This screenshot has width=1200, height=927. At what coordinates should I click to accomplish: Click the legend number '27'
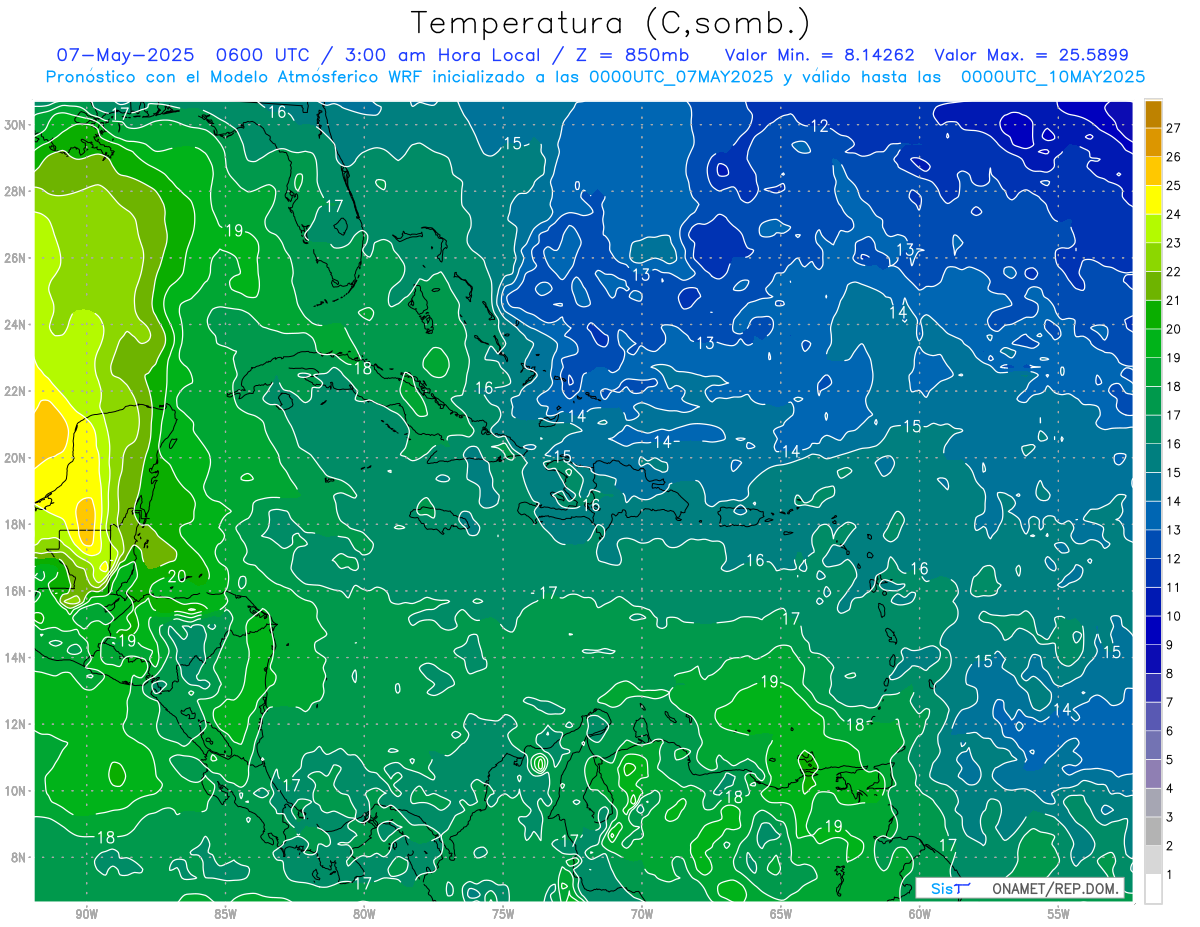(1174, 128)
